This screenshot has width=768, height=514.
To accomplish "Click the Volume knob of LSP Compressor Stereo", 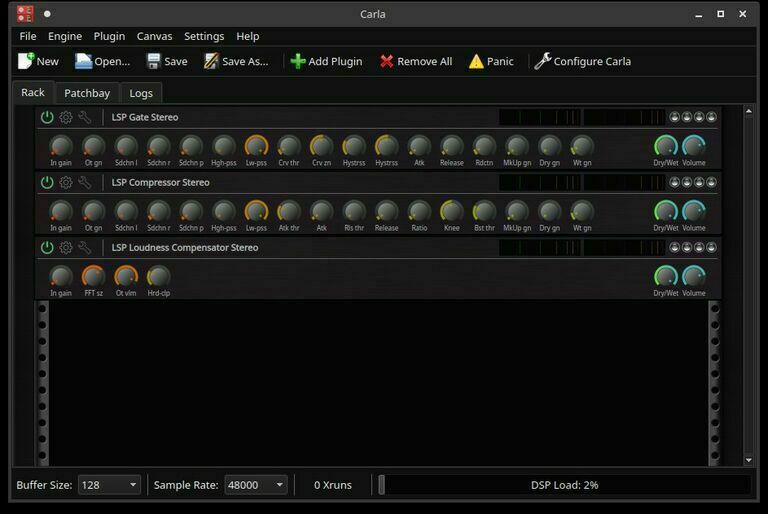I will tap(694, 211).
